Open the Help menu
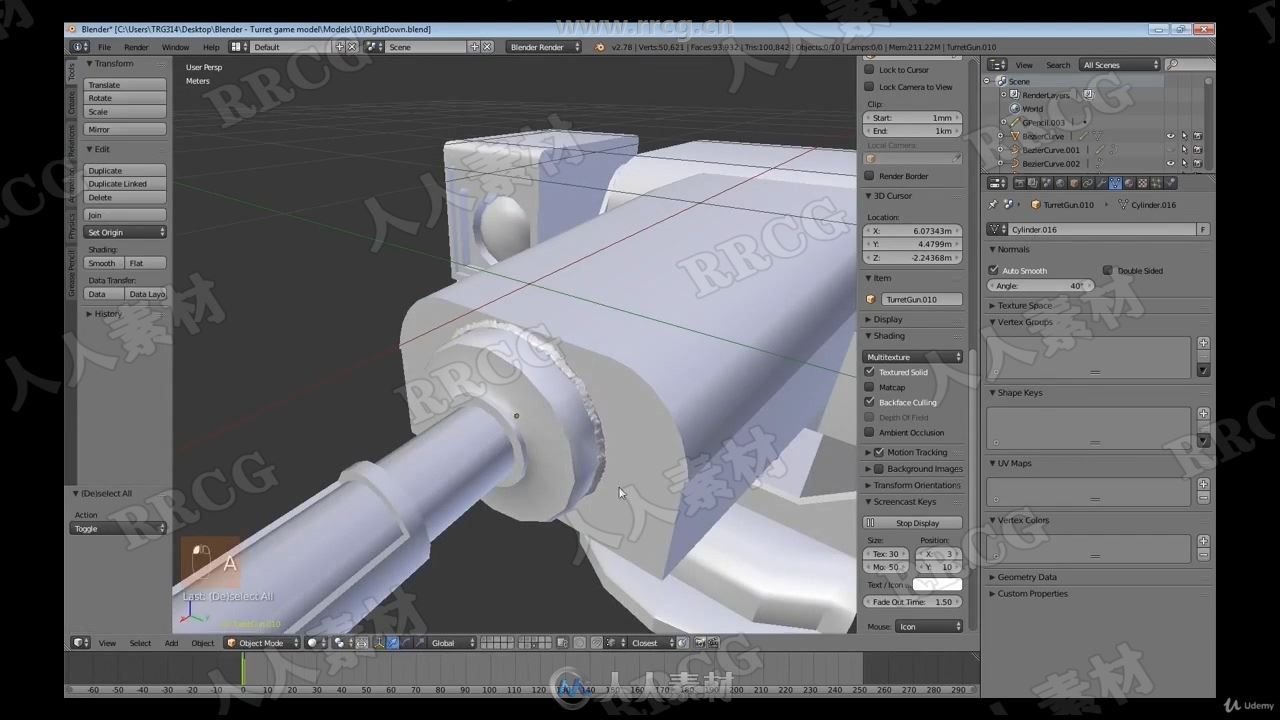 click(x=211, y=47)
